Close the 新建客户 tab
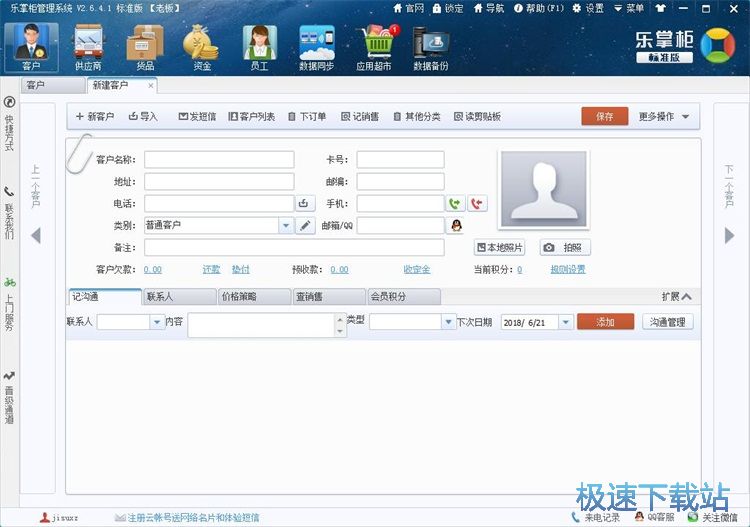The width and height of the screenshot is (750, 527). click(x=151, y=86)
